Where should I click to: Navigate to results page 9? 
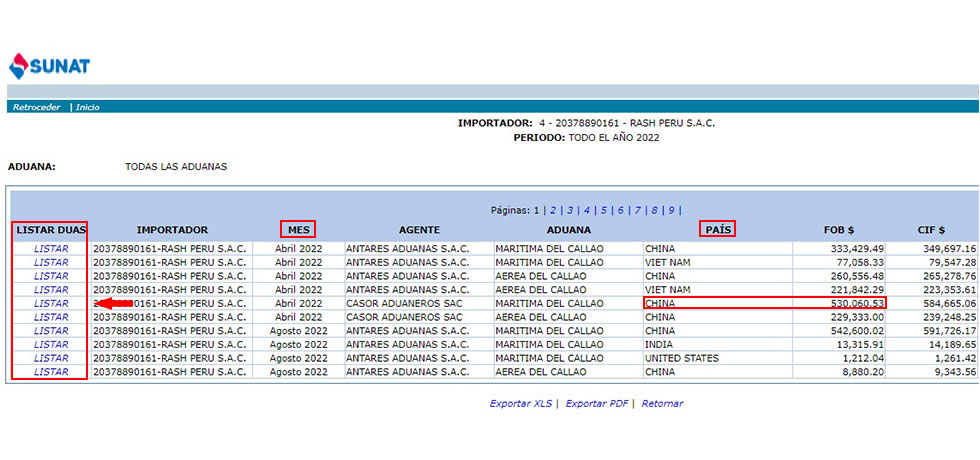point(672,210)
